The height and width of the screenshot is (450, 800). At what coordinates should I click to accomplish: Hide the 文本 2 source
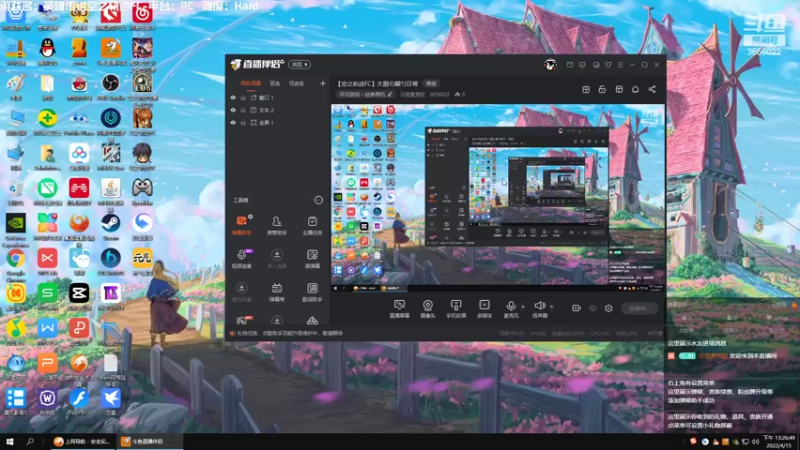[233, 110]
